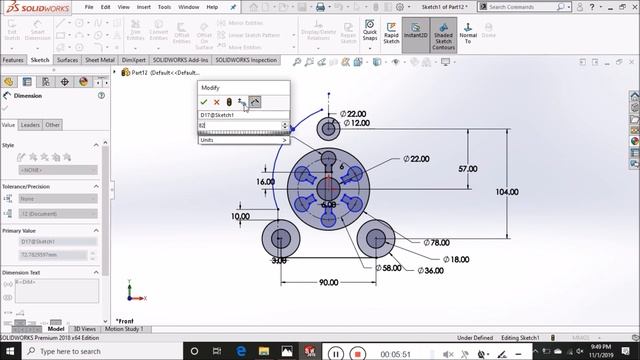Collapse the Primary Value section

pyautogui.click(x=96, y=231)
